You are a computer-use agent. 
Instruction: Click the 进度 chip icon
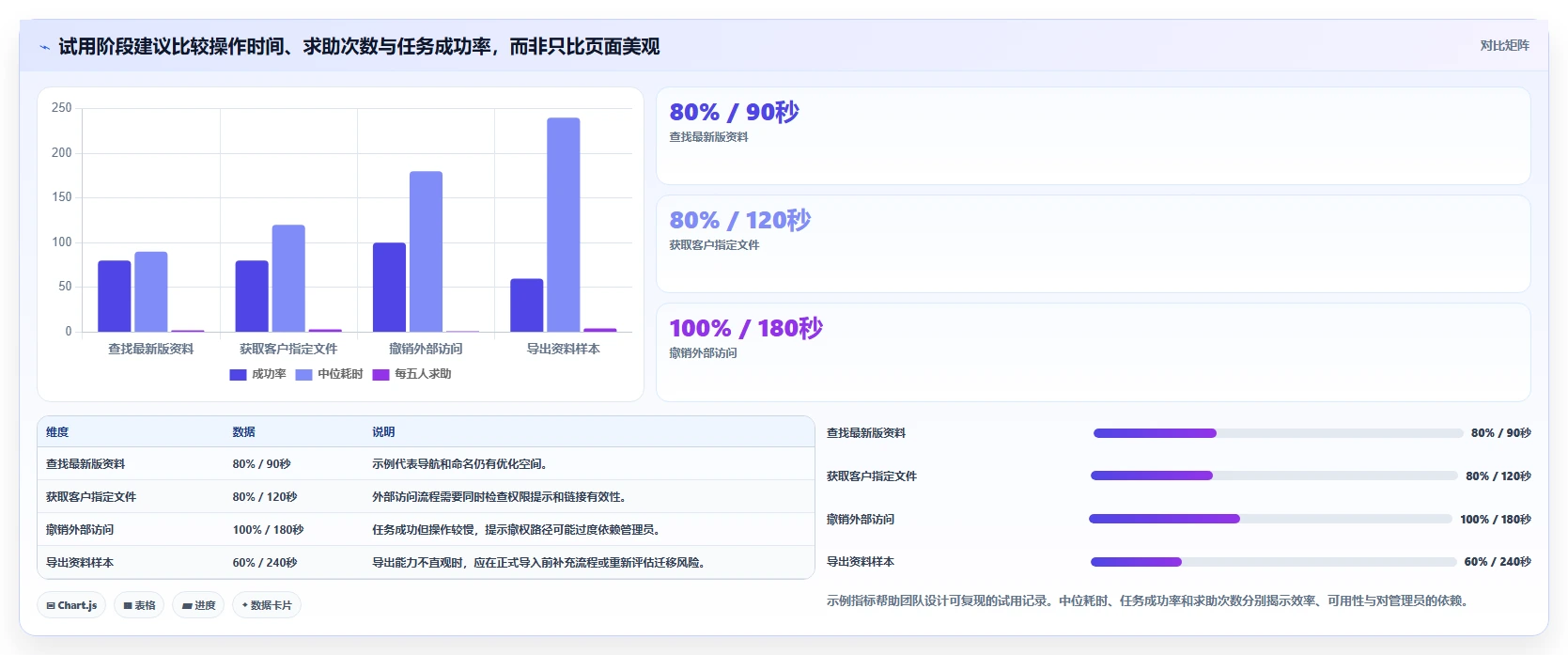[187, 606]
